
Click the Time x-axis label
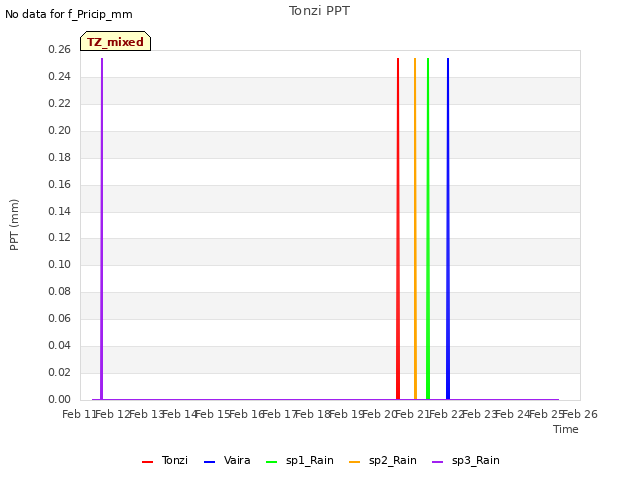pos(566,429)
